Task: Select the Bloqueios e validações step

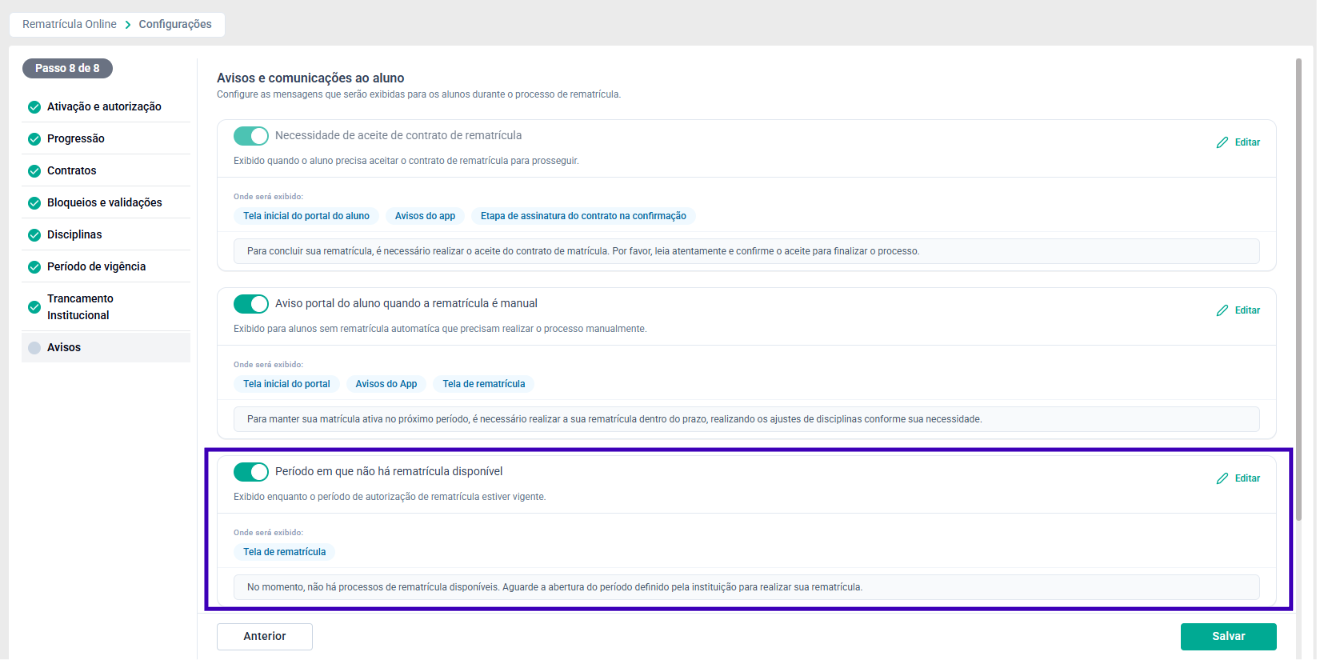Action: (x=106, y=203)
